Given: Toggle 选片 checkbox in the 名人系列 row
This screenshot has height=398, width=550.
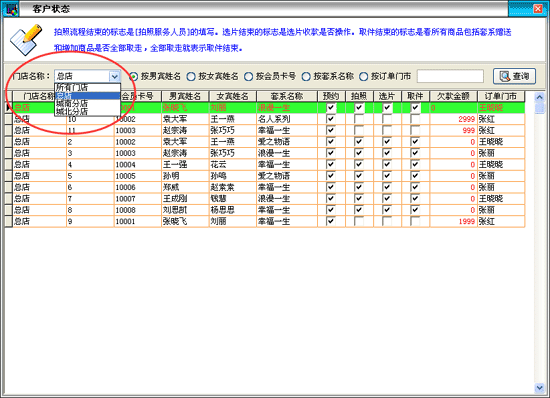Looking at the screenshot, I should point(387,119).
